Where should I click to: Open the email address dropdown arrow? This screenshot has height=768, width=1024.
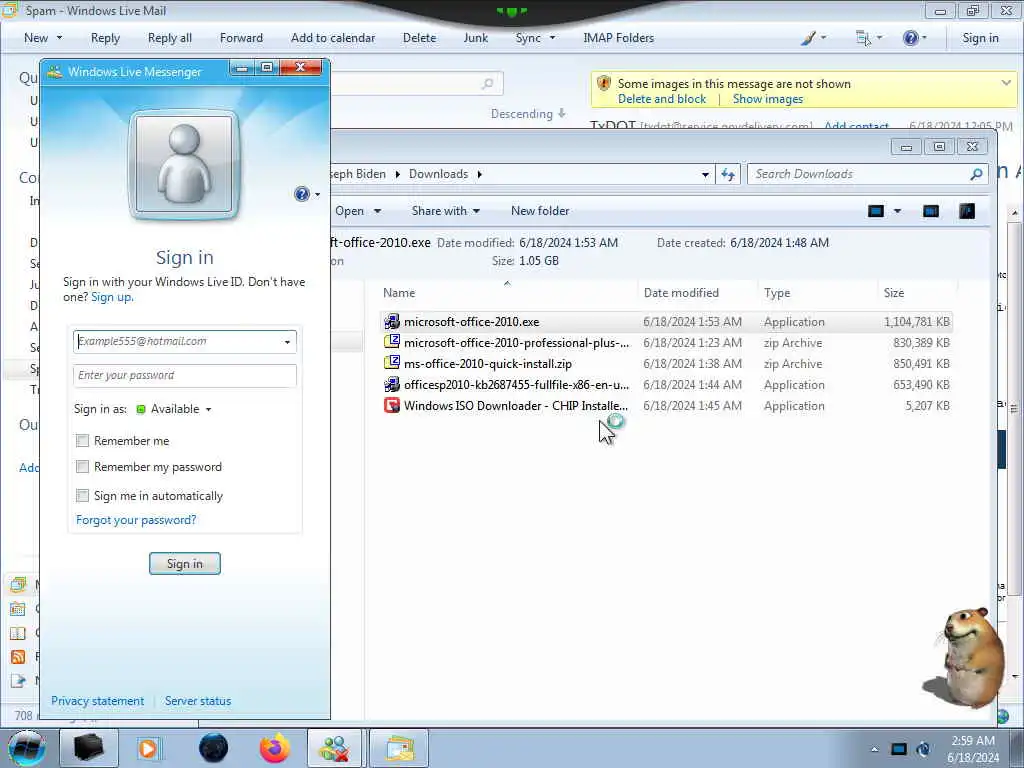287,342
